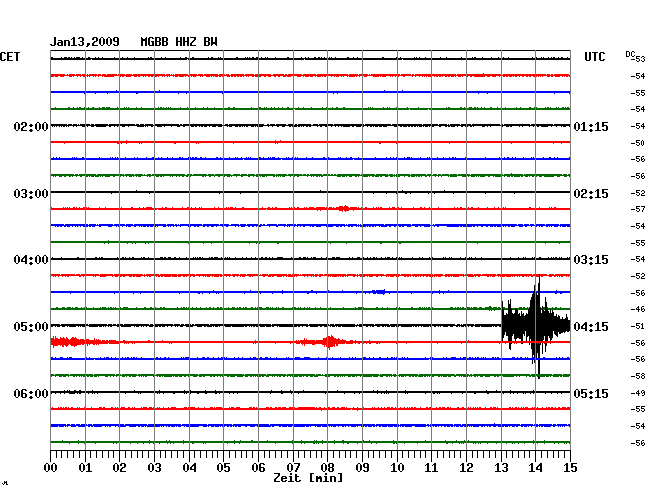Click the "UTC" timezone header
This screenshot has width=650, height=494.
click(x=594, y=57)
